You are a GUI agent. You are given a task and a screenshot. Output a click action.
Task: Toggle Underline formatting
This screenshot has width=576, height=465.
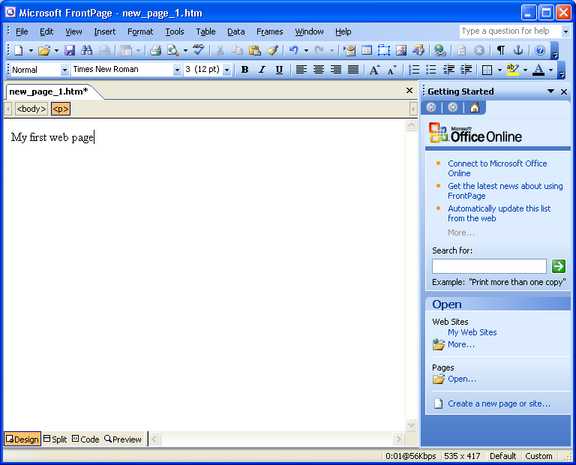[x=279, y=69]
